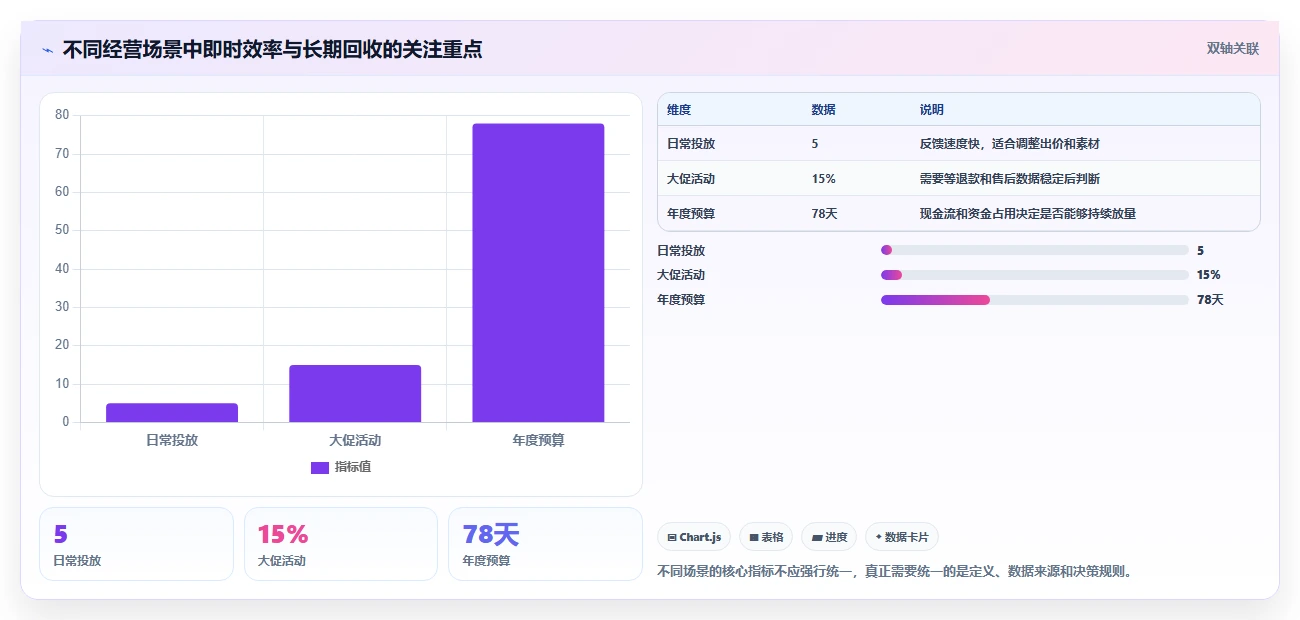The width and height of the screenshot is (1300, 620).
Task: Click the 15% cell in the table
Action: click(x=824, y=179)
